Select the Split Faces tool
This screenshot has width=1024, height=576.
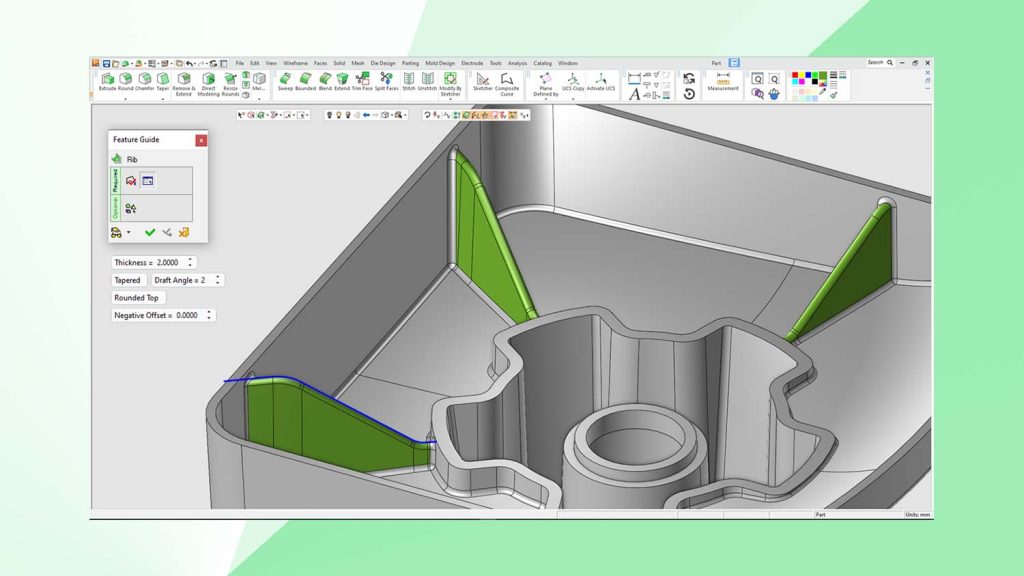384,80
